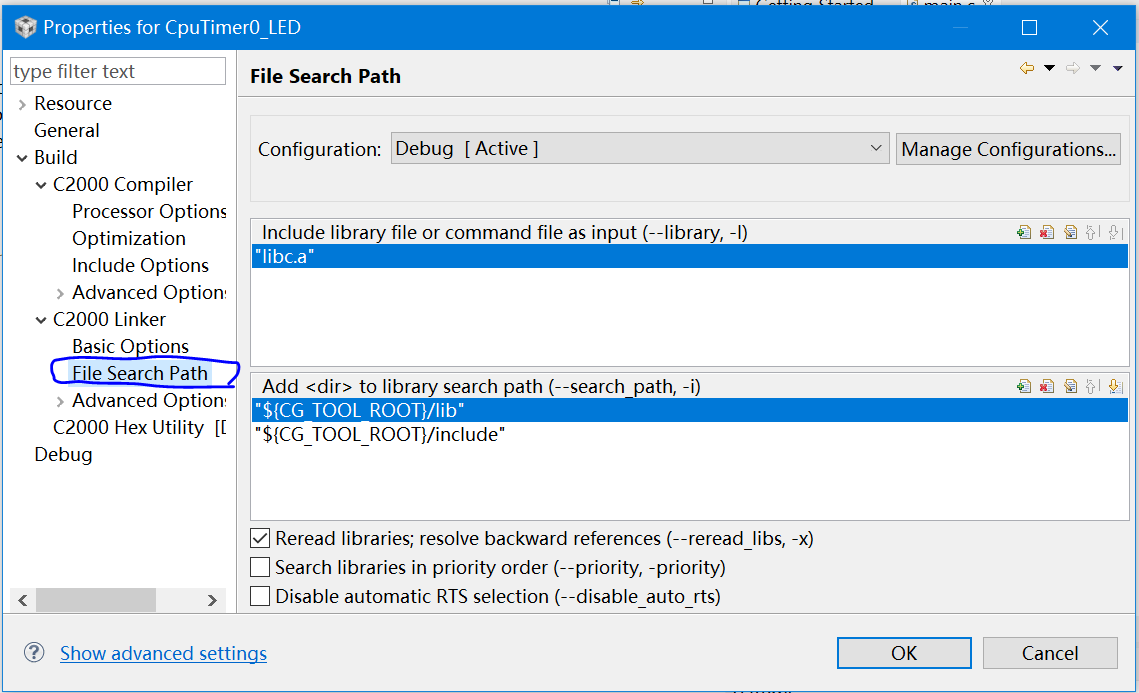Open the Configuration dropdown

click(876, 149)
